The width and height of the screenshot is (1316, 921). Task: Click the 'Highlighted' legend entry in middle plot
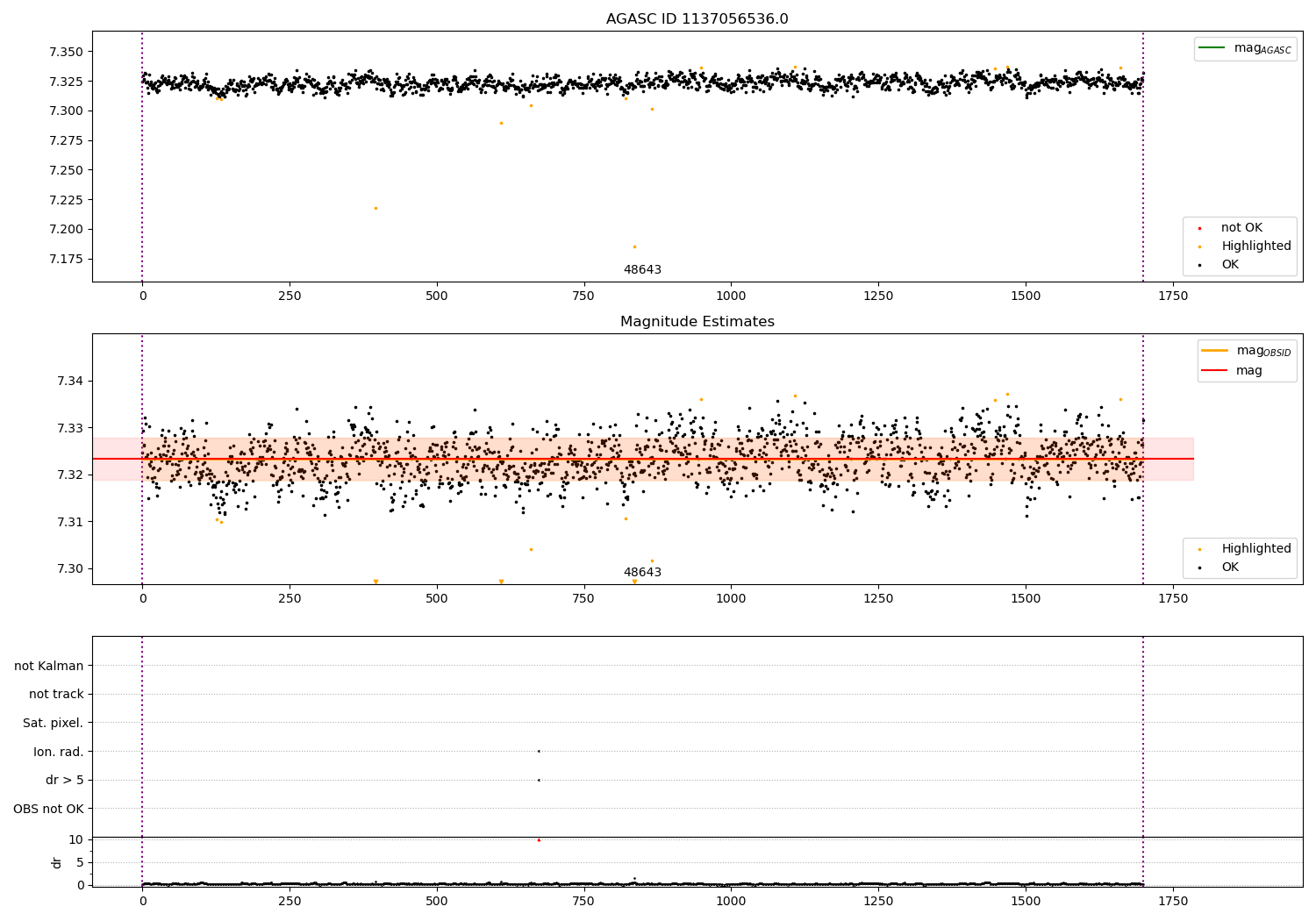point(1243,549)
